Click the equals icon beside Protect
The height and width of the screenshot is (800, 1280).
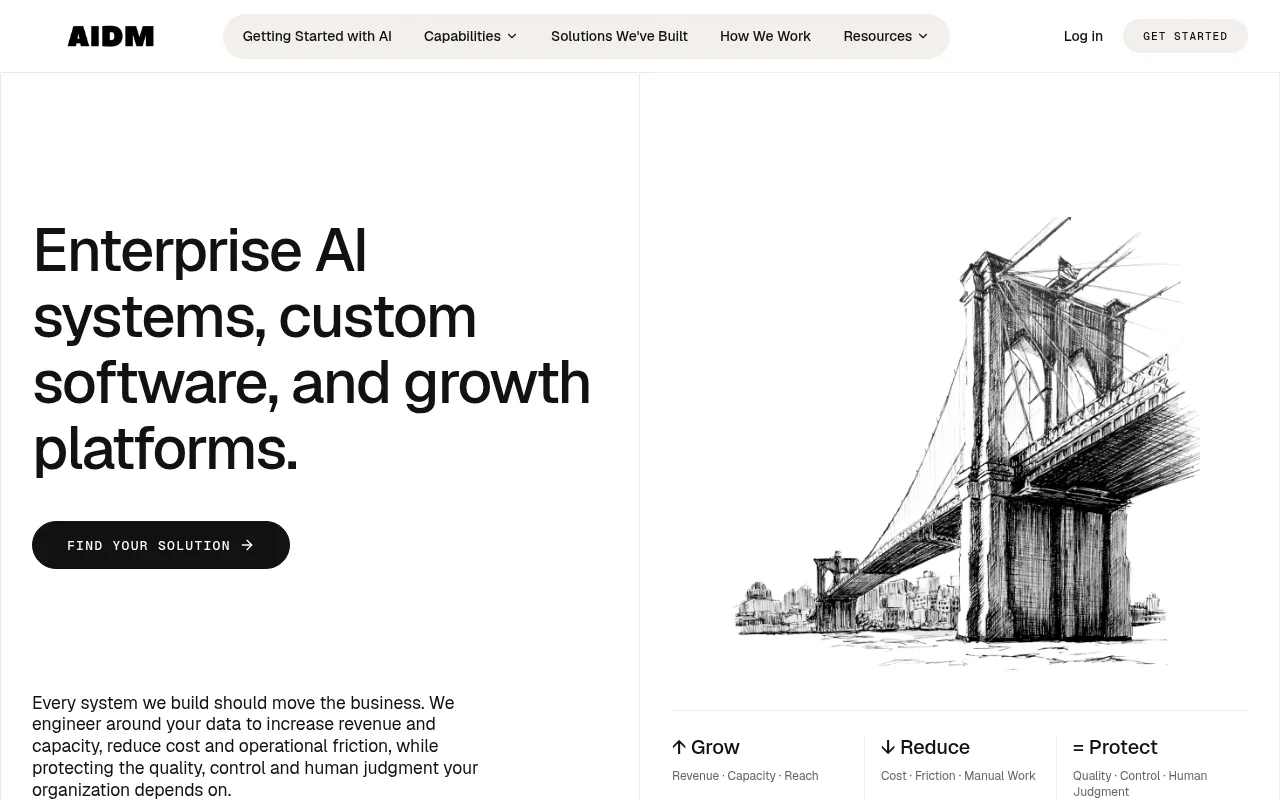point(1079,747)
